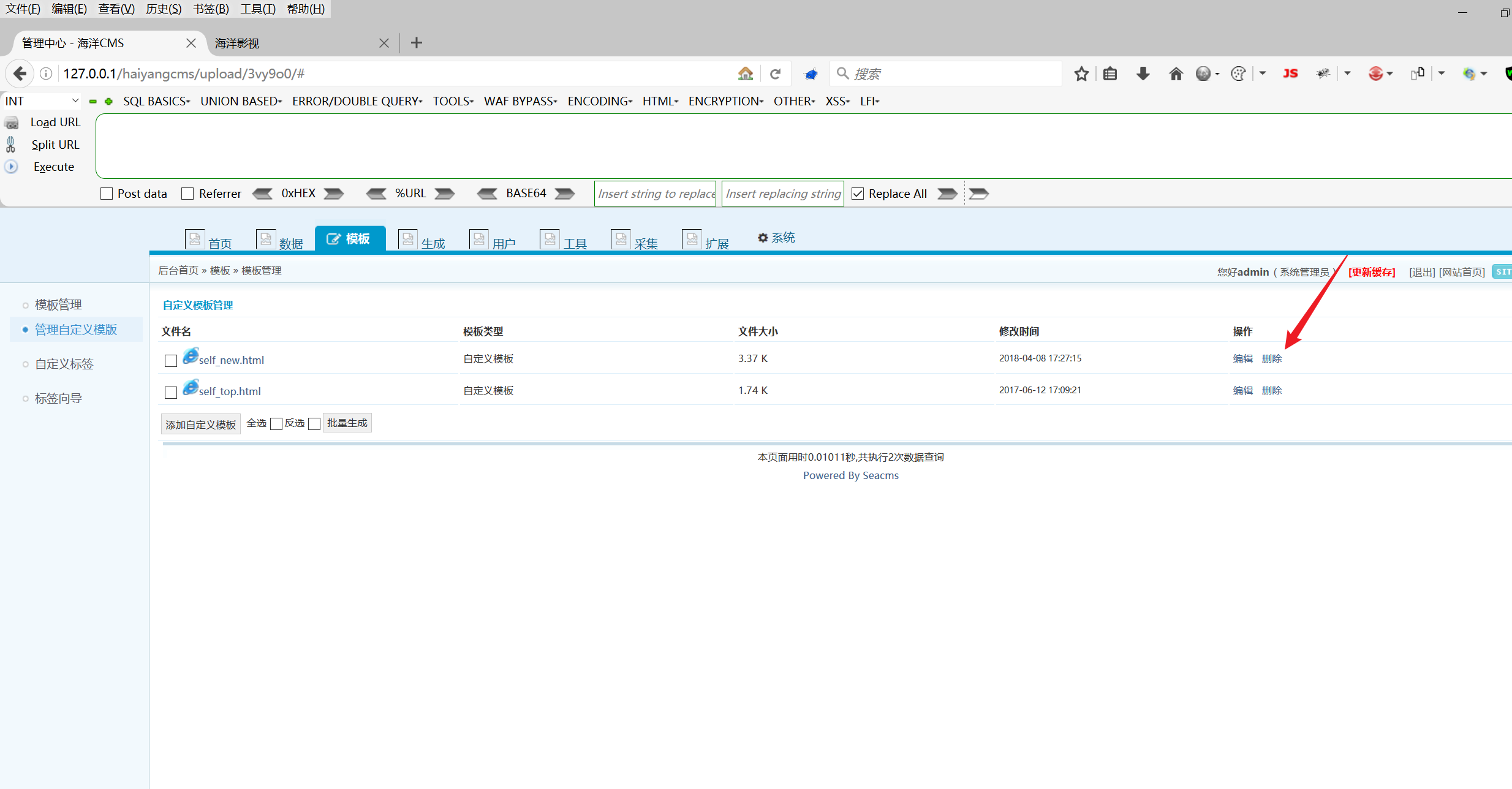This screenshot has width=1512, height=789.
Task: Click the red JS toolbar icon
Action: [1290, 74]
